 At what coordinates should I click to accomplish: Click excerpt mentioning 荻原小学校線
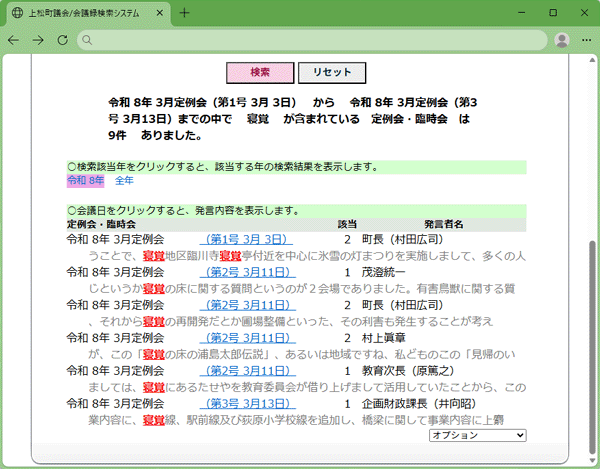pyautogui.click(x=296, y=421)
